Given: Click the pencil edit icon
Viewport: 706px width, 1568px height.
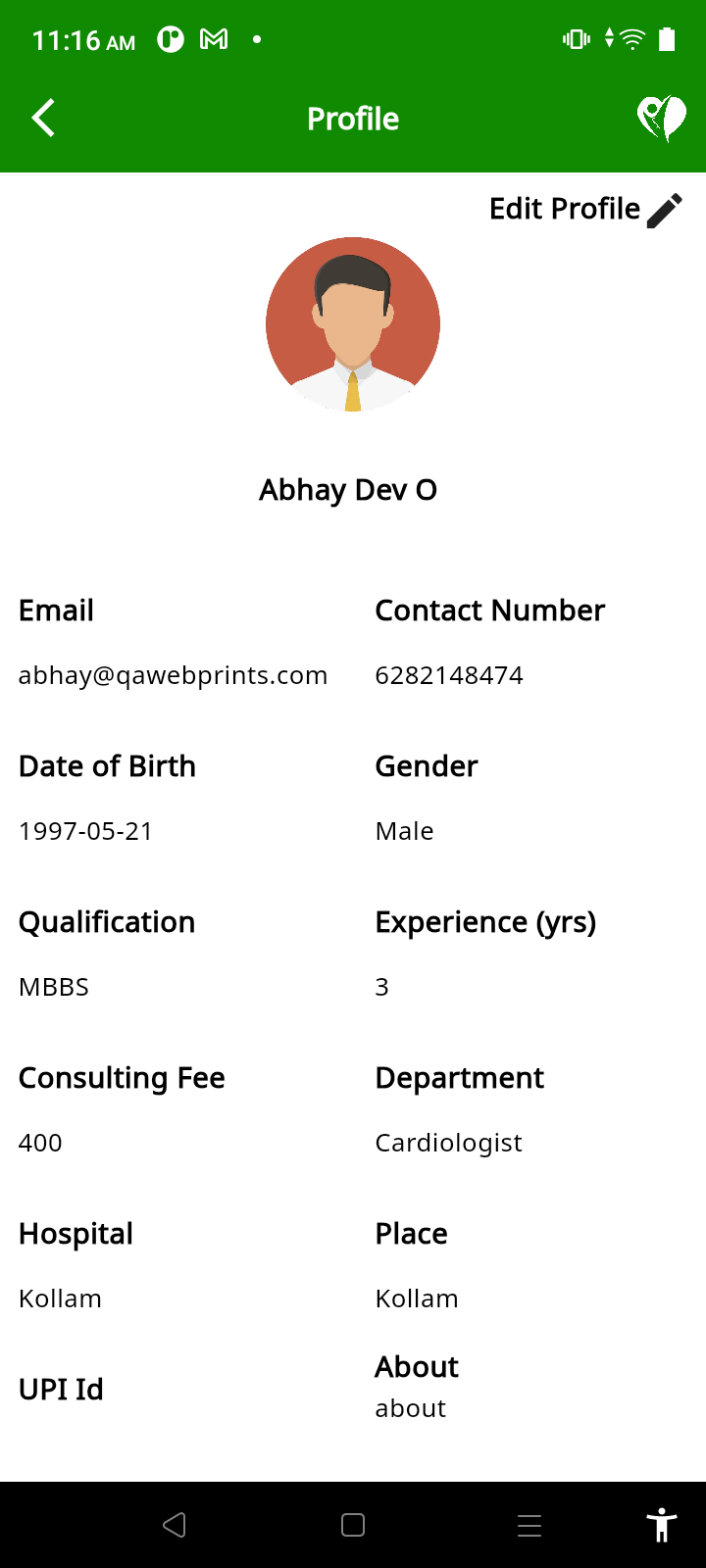Looking at the screenshot, I should click(x=665, y=210).
